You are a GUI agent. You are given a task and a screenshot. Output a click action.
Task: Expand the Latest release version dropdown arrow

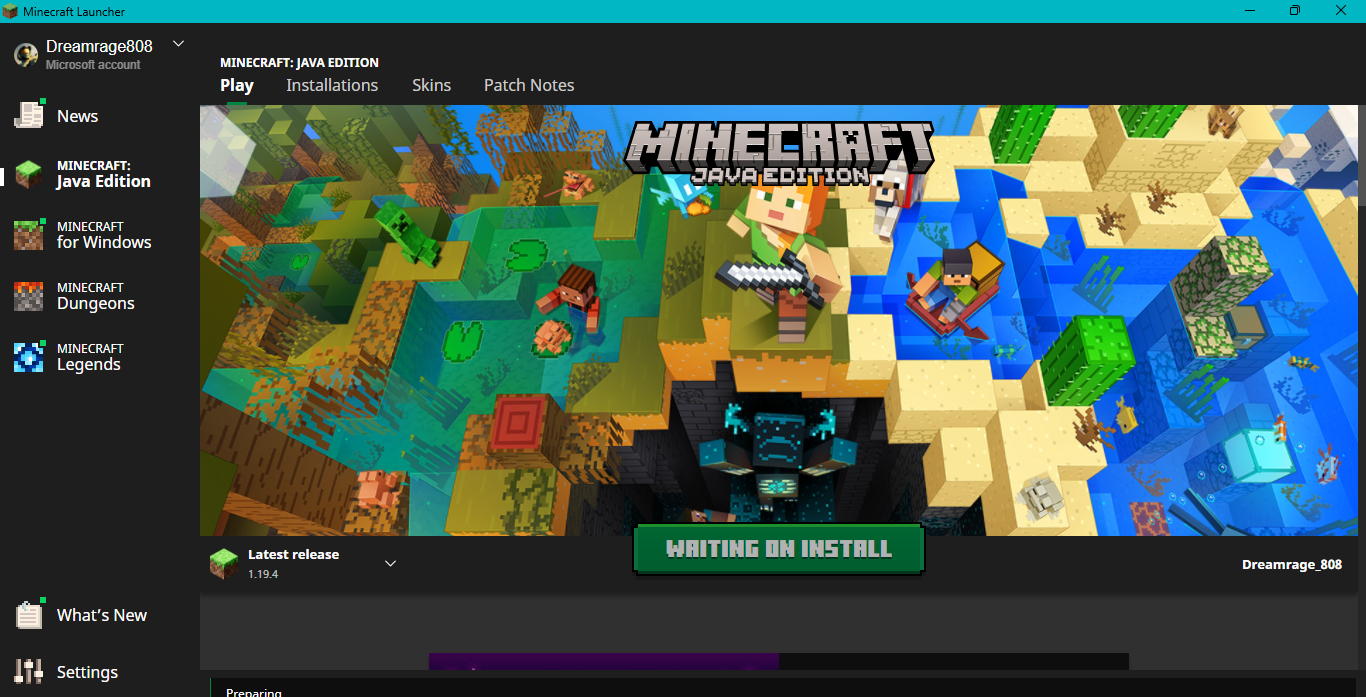391,563
